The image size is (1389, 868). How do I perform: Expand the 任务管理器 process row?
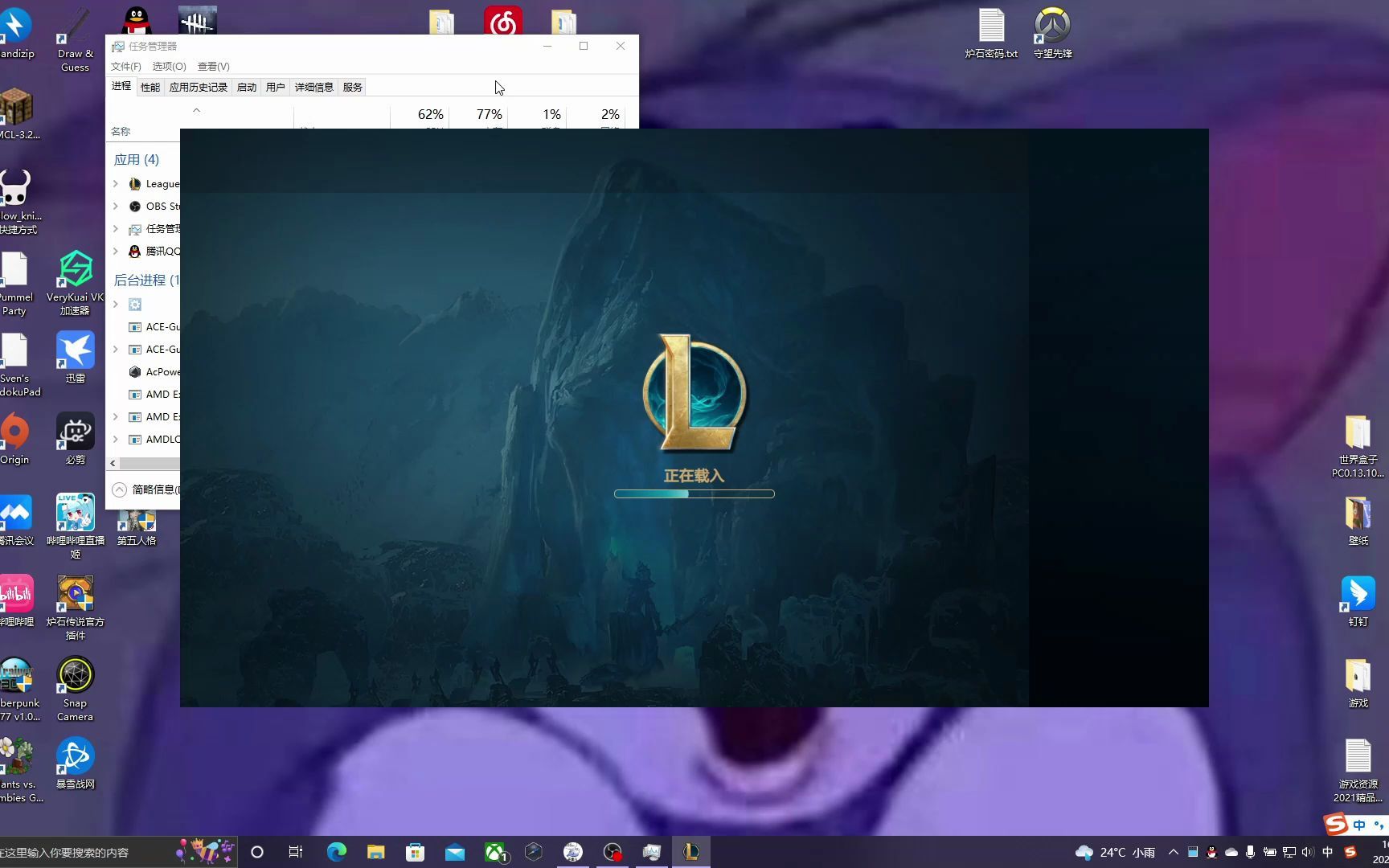point(116,229)
